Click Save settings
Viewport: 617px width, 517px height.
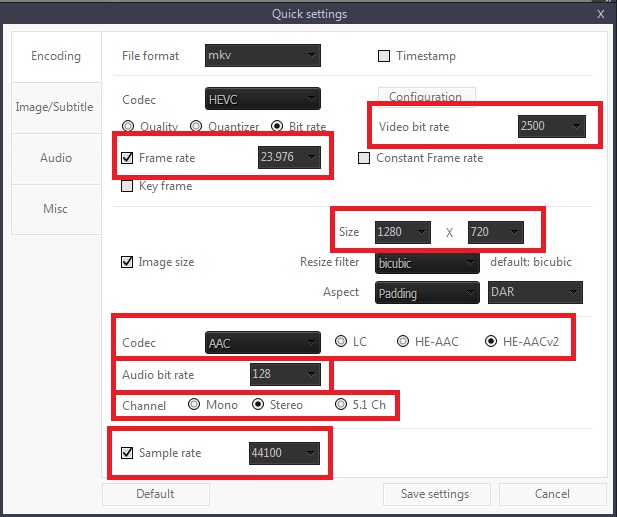[436, 494]
